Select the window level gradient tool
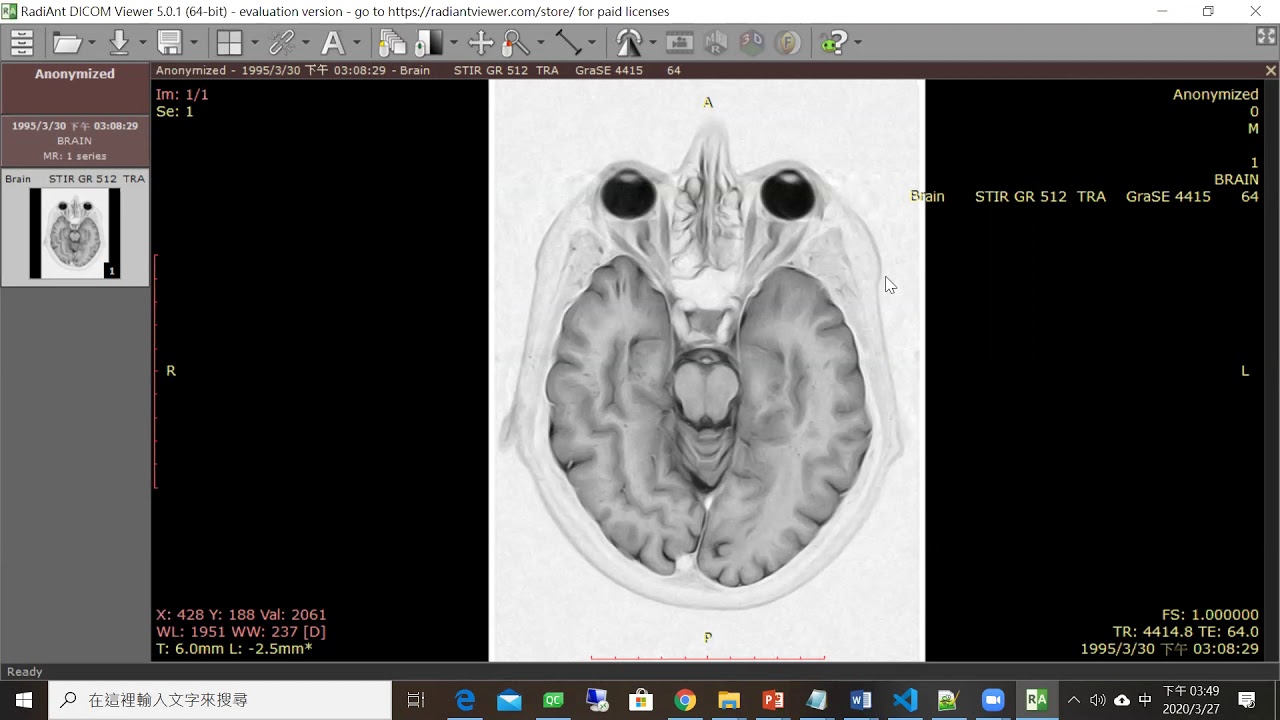Image resolution: width=1280 pixels, height=720 pixels. (x=429, y=43)
